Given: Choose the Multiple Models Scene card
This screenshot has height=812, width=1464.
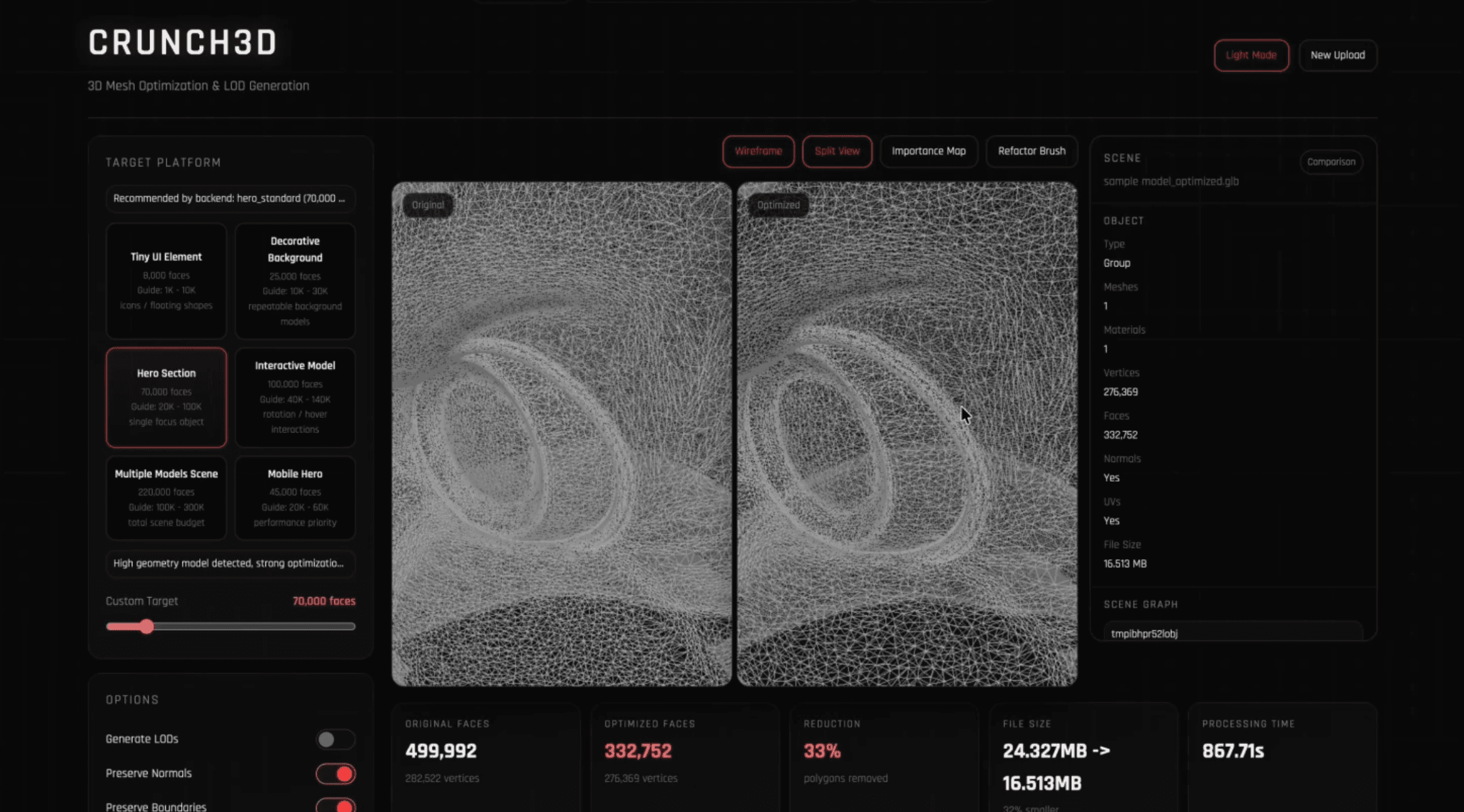Looking at the screenshot, I should (x=166, y=498).
